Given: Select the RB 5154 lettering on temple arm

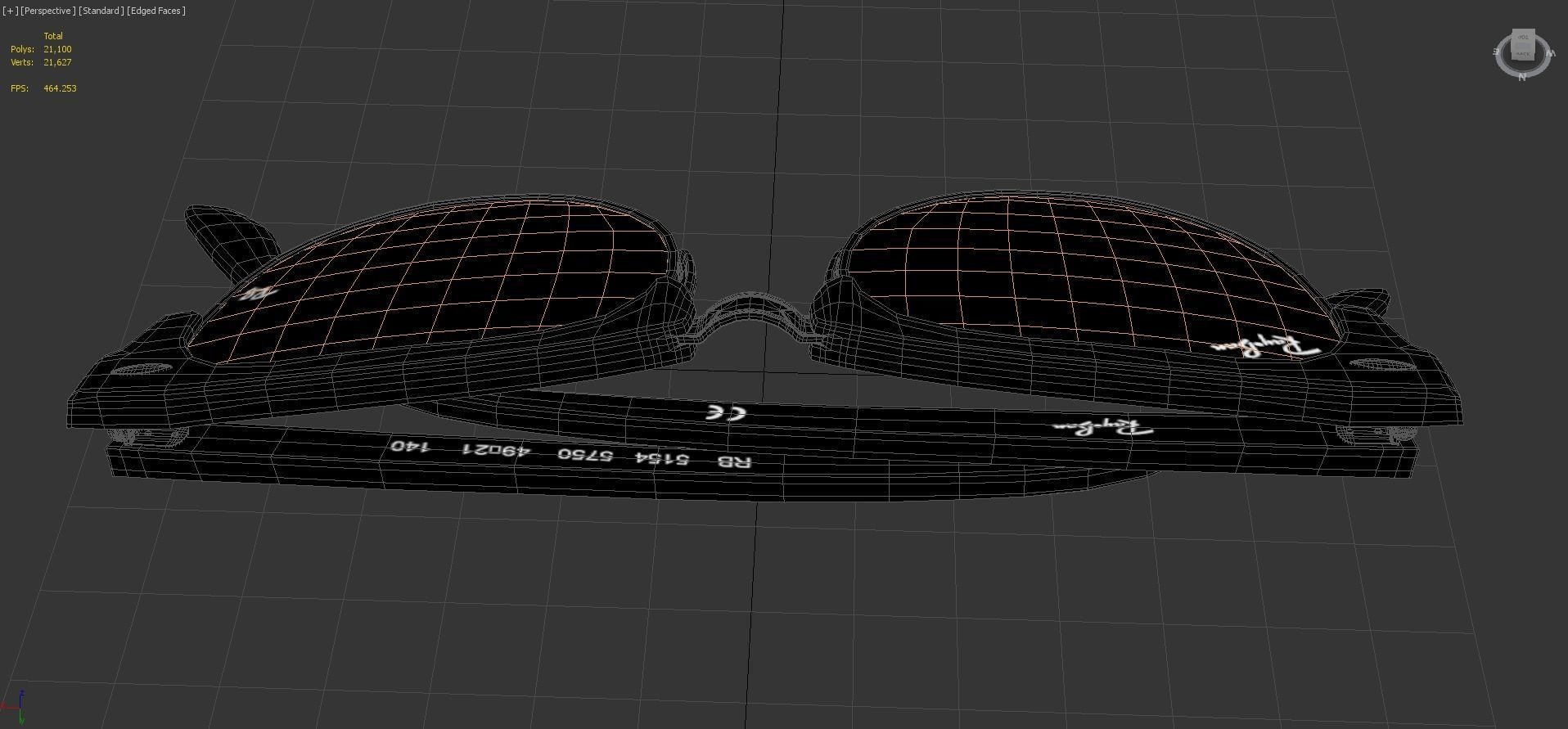Looking at the screenshot, I should click(693, 460).
